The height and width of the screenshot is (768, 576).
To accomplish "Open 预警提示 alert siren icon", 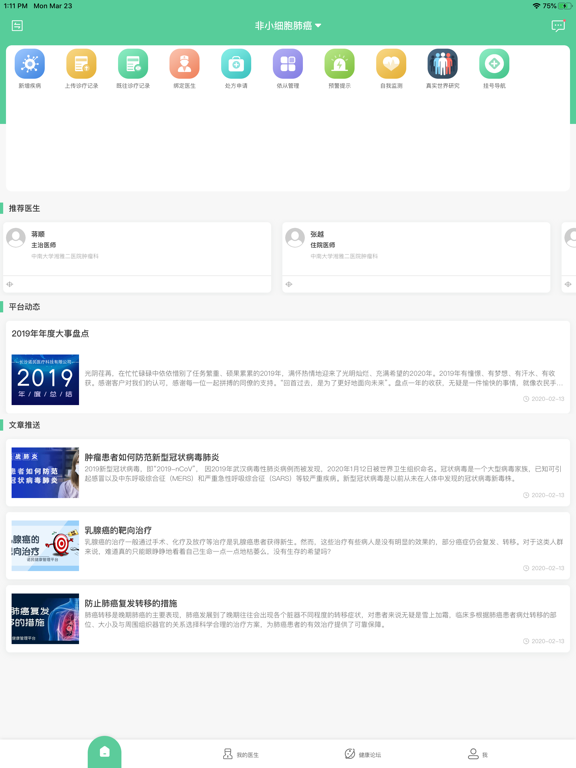I will [339, 64].
